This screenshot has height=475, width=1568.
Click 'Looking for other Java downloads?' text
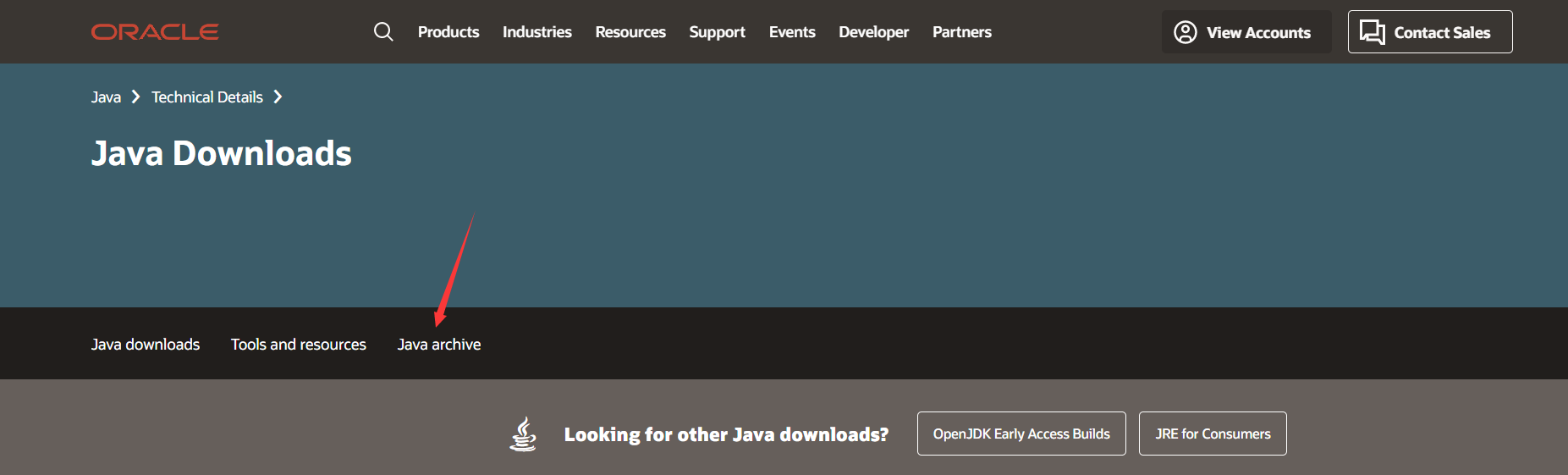pos(726,434)
